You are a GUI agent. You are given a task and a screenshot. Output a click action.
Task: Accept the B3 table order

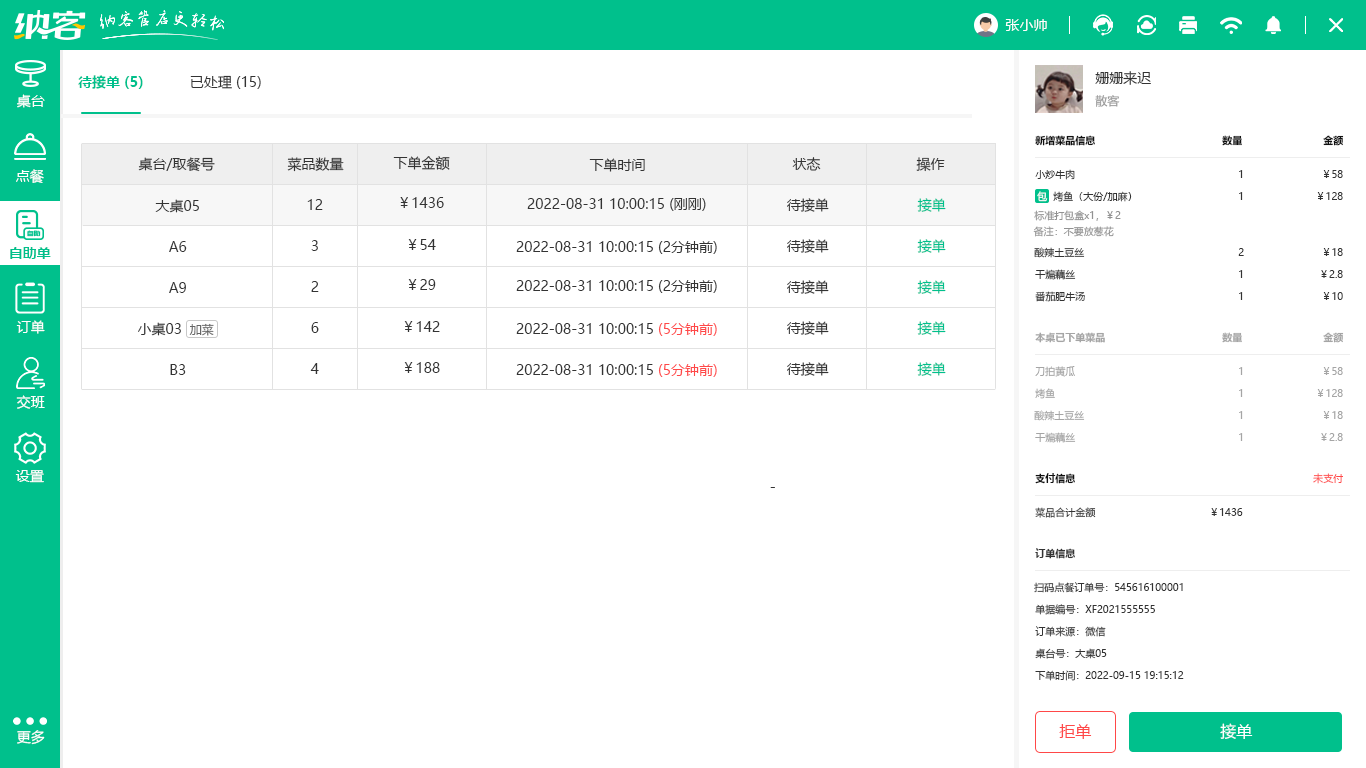click(929, 369)
